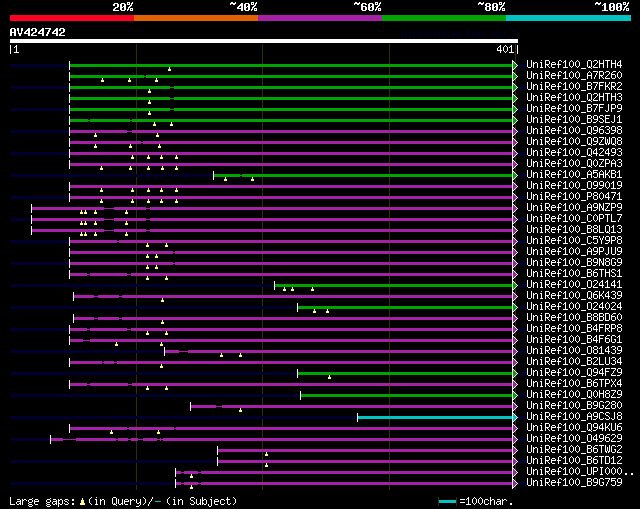Select hit label UniRef100_B8LQ13

point(574,230)
